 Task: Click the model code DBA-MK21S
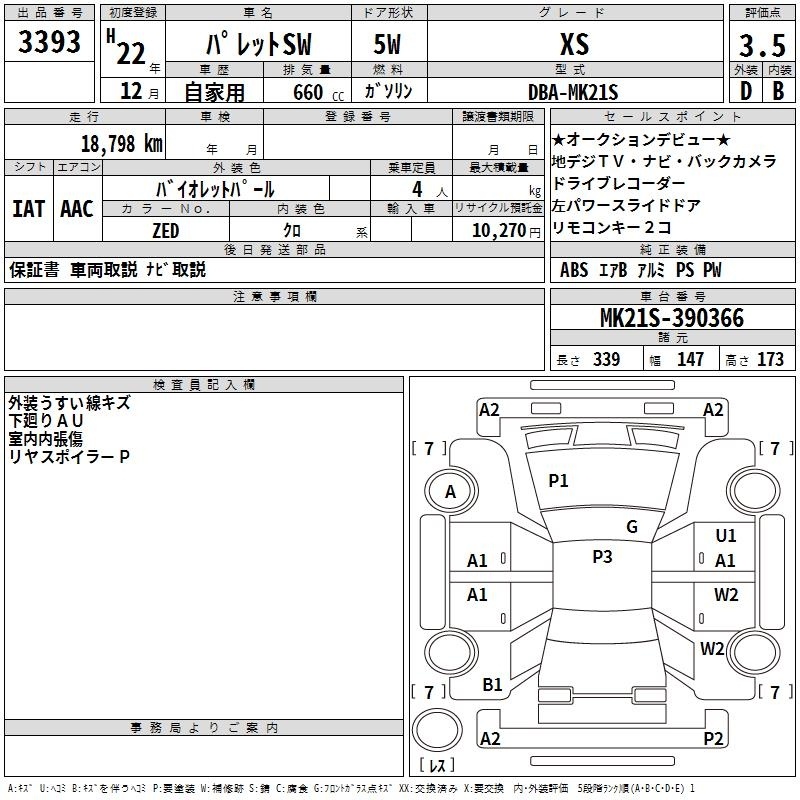click(573, 93)
